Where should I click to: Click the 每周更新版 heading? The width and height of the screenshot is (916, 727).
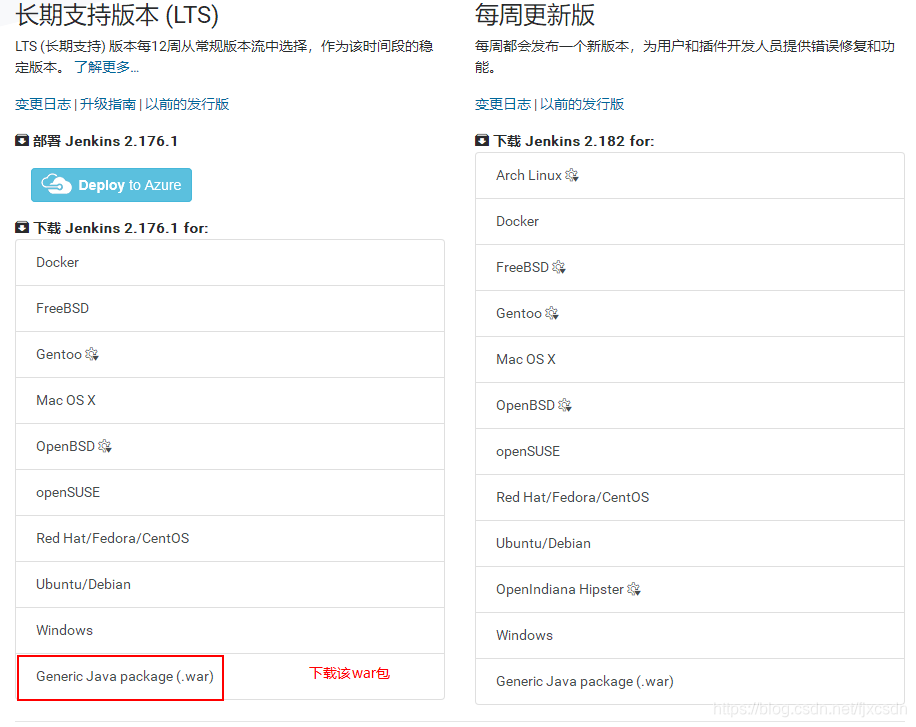(535, 15)
